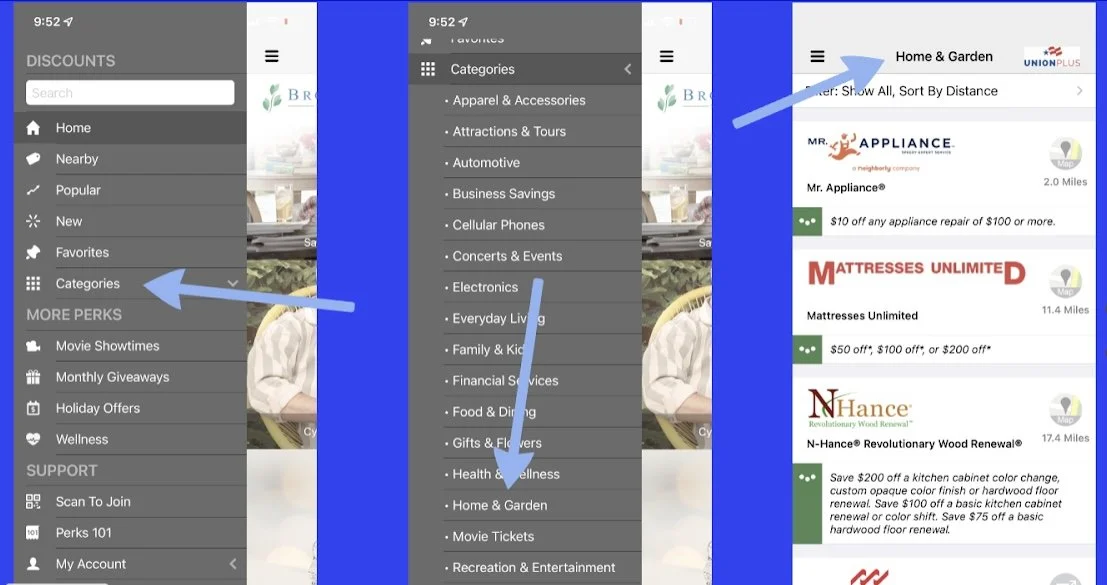Tap hamburger menu beside left Discounts panel
Screen dimensions: 1107x585
pos(272,56)
